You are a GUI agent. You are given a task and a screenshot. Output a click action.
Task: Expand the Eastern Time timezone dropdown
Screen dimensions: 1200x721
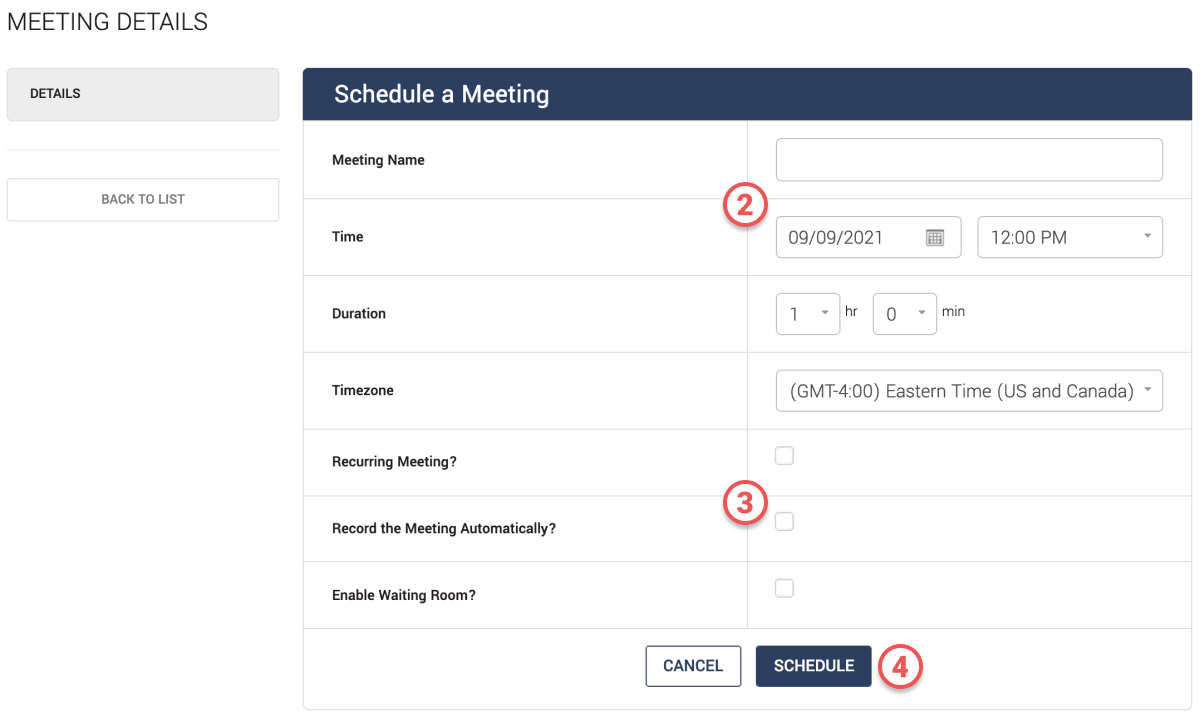(x=970, y=391)
